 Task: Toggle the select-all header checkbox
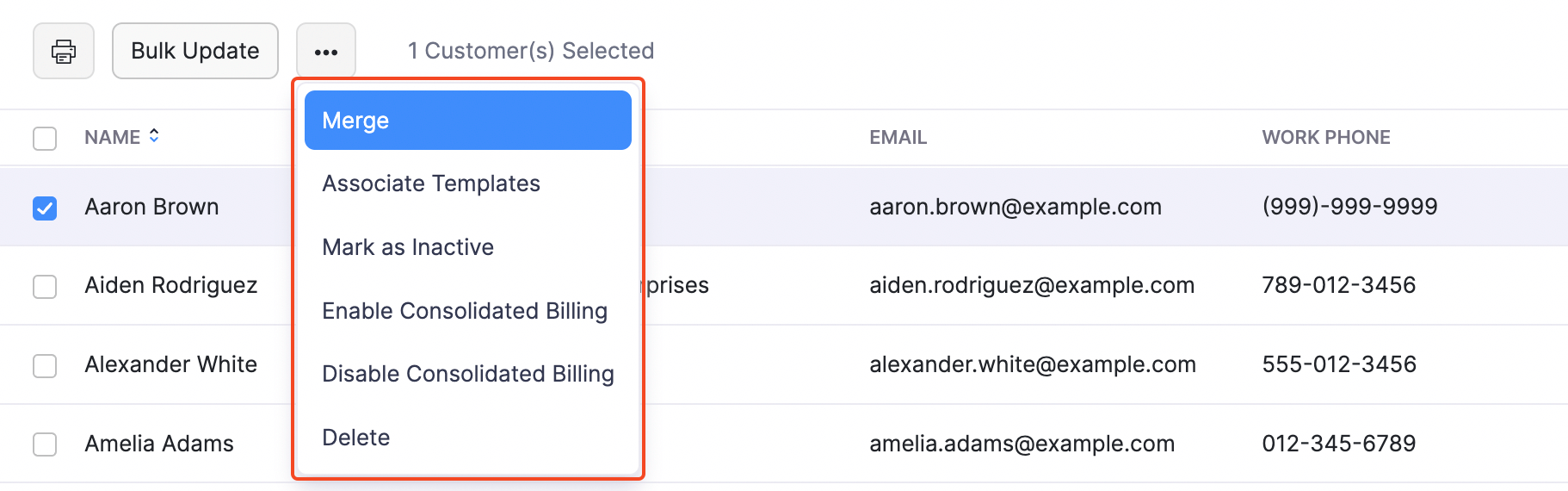coord(45,138)
